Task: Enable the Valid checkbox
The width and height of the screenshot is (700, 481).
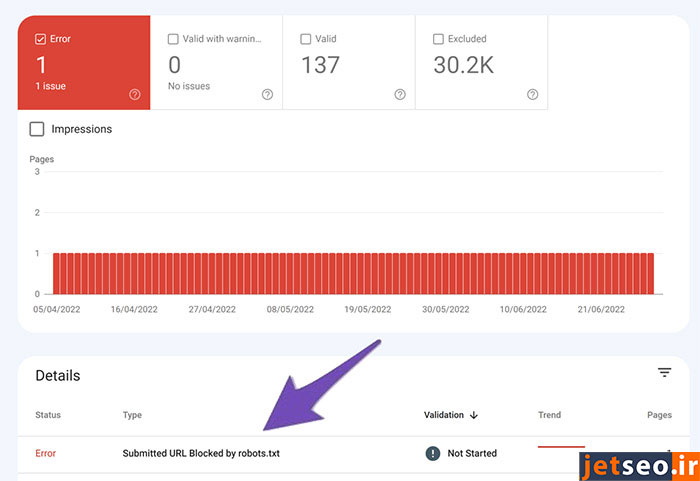Action: [x=306, y=40]
